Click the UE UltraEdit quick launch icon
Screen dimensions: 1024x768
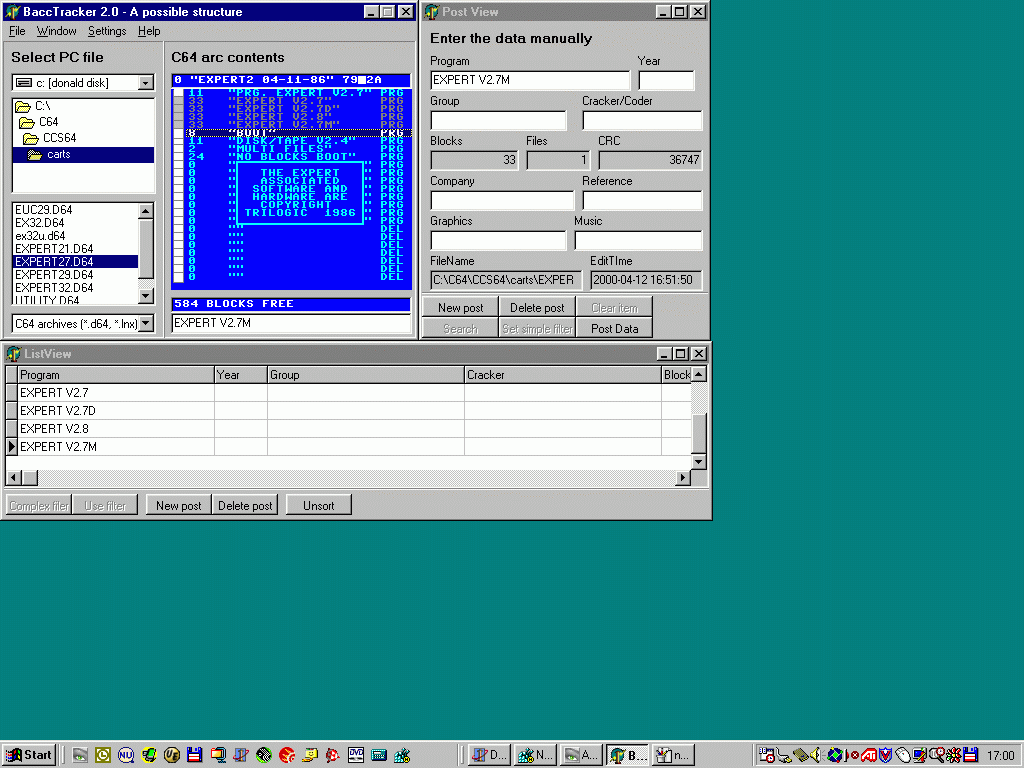[x=172, y=755]
